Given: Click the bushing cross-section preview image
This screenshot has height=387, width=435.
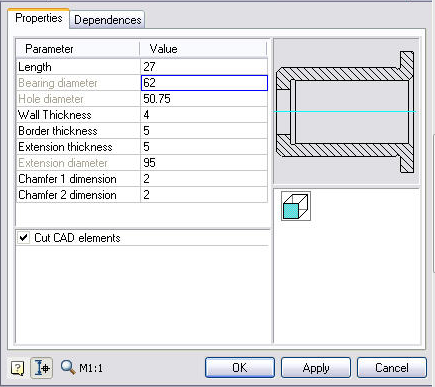Looking at the screenshot, I should click(346, 112).
